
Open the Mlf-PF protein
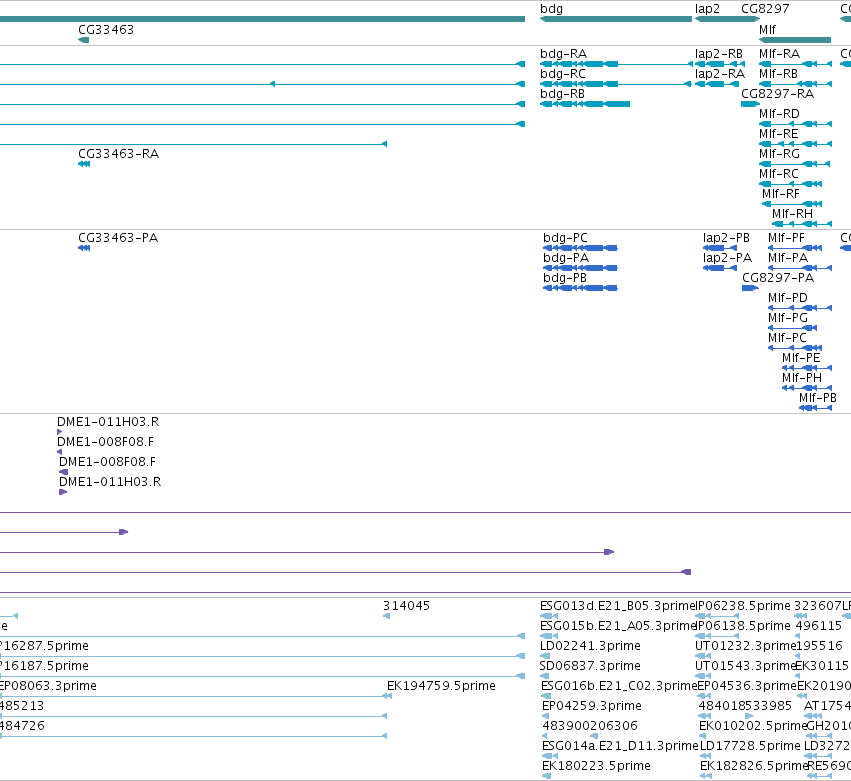point(795,248)
